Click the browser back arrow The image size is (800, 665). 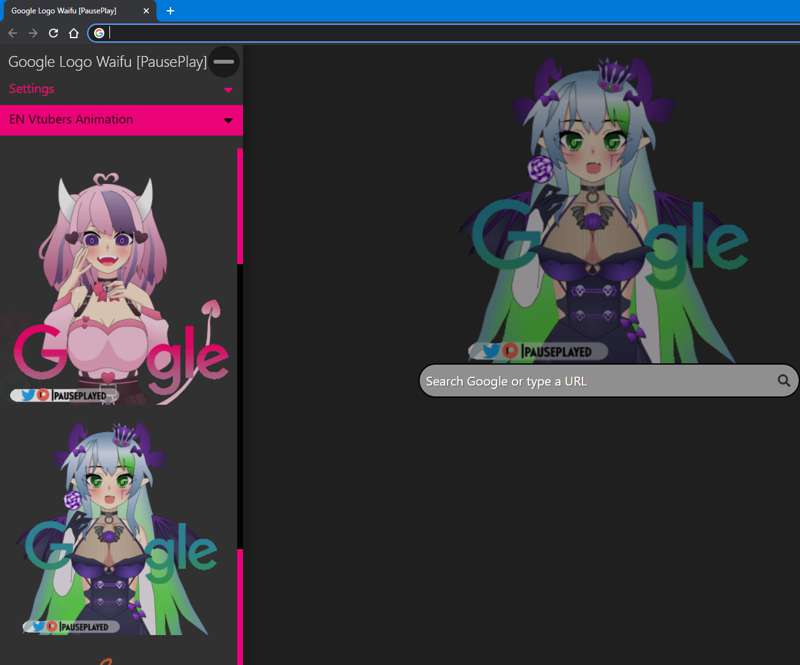click(x=13, y=33)
